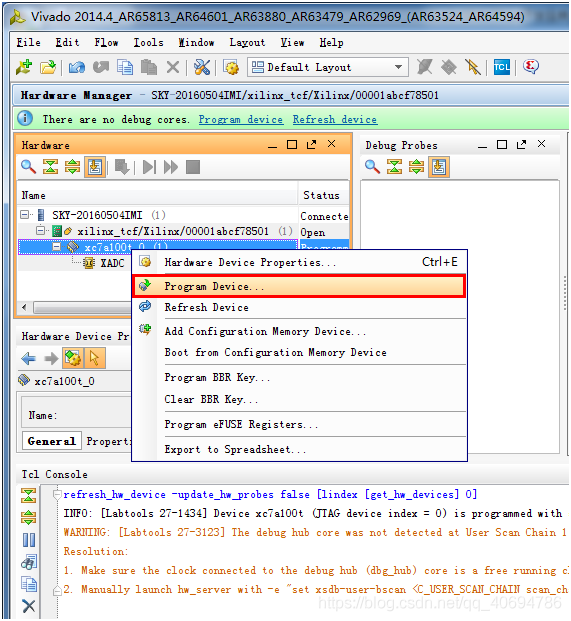The width and height of the screenshot is (571, 621).
Task: Select the General tab in Device Properties
Action: click(51, 441)
